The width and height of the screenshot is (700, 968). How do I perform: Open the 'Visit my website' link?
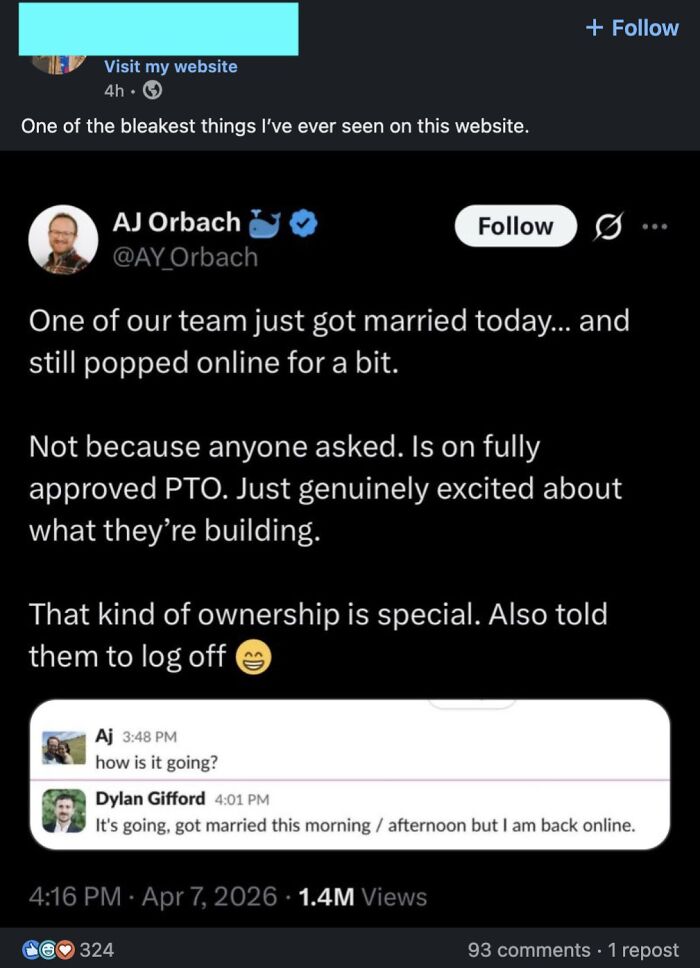pos(170,66)
